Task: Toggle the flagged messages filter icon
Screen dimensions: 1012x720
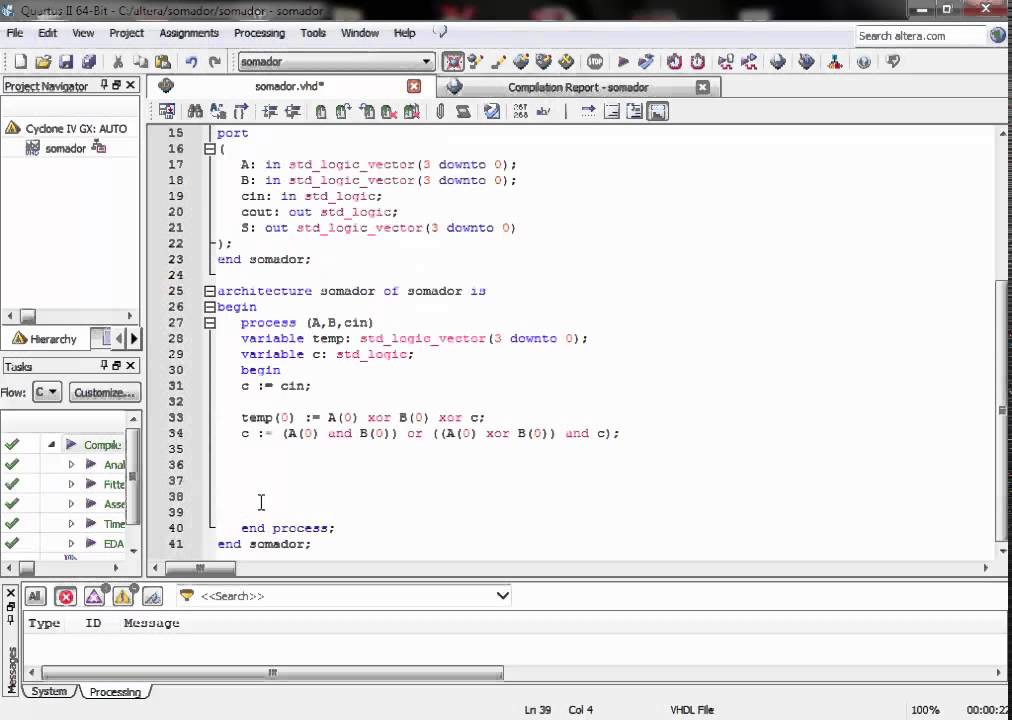Action: click(x=152, y=597)
